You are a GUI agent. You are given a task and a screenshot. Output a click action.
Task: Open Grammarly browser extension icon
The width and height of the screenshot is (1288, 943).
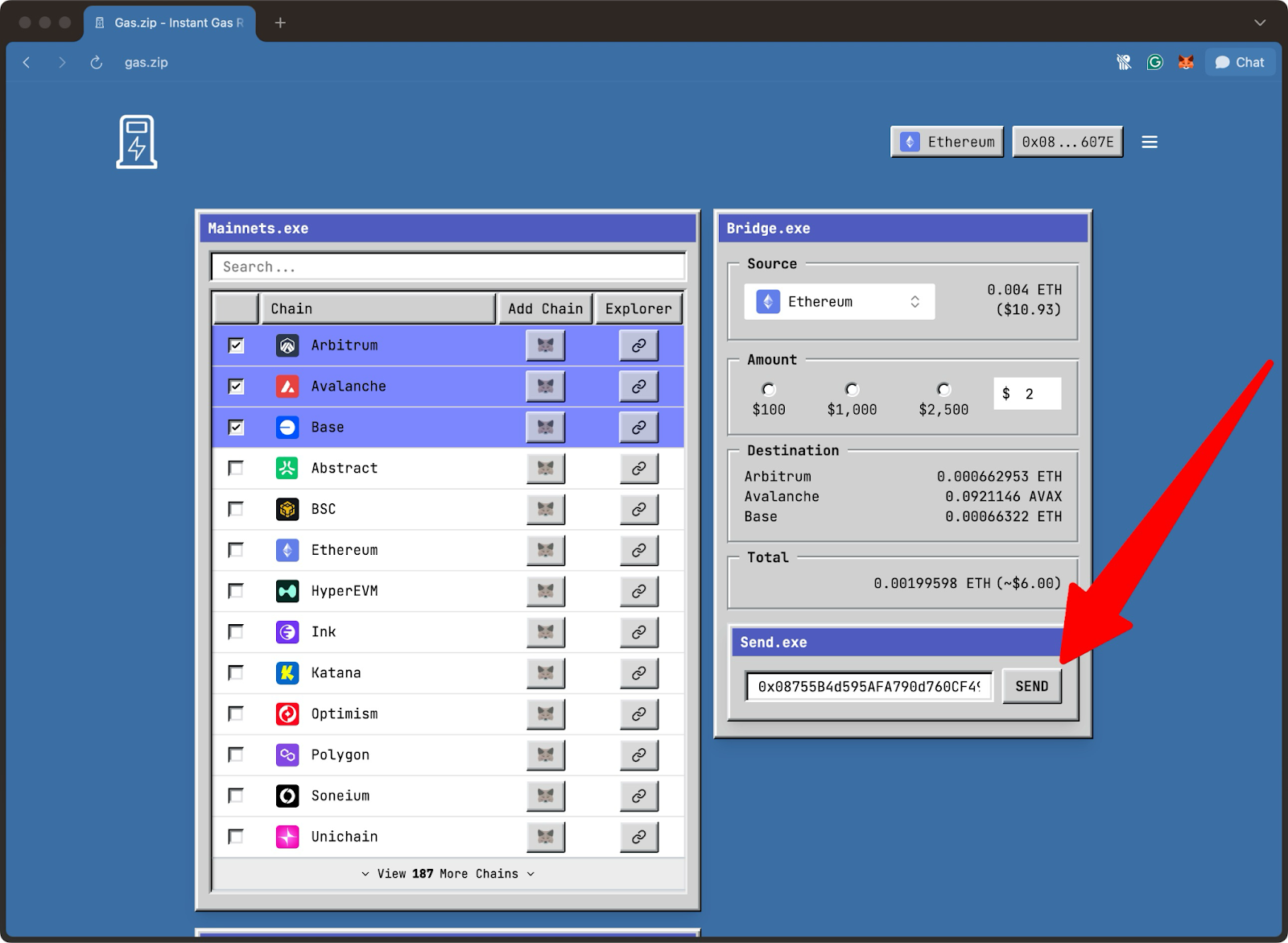(x=1155, y=62)
